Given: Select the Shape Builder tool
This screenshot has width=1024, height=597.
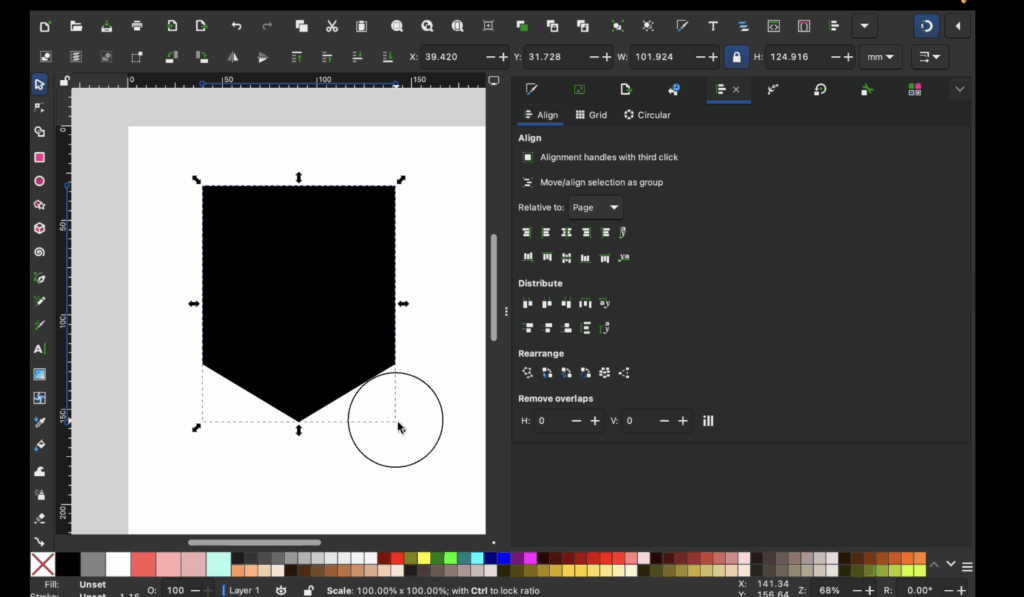Looking at the screenshot, I should pyautogui.click(x=39, y=132).
